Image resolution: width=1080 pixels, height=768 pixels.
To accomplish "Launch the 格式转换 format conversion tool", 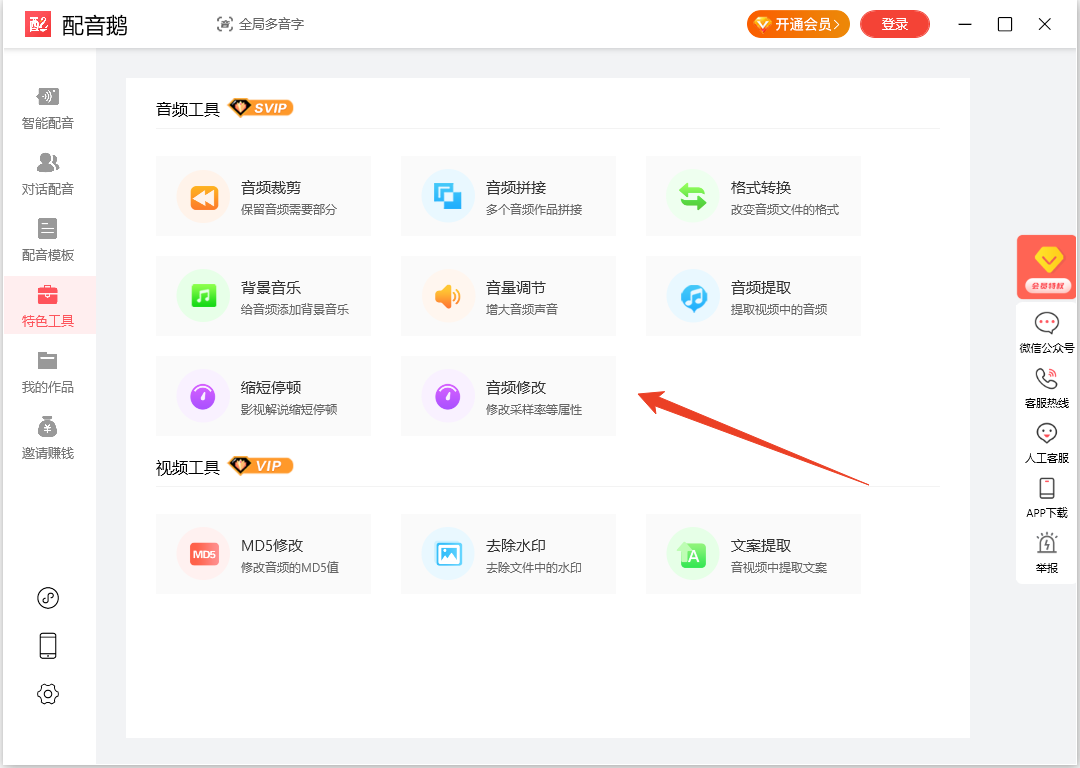I will point(753,196).
